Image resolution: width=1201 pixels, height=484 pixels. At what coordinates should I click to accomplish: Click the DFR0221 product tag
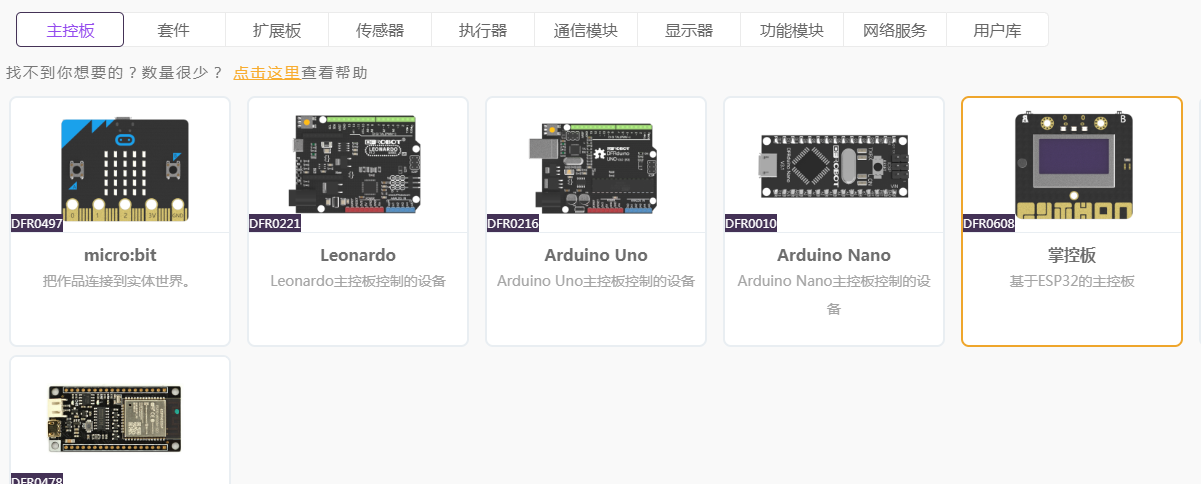[x=275, y=224]
